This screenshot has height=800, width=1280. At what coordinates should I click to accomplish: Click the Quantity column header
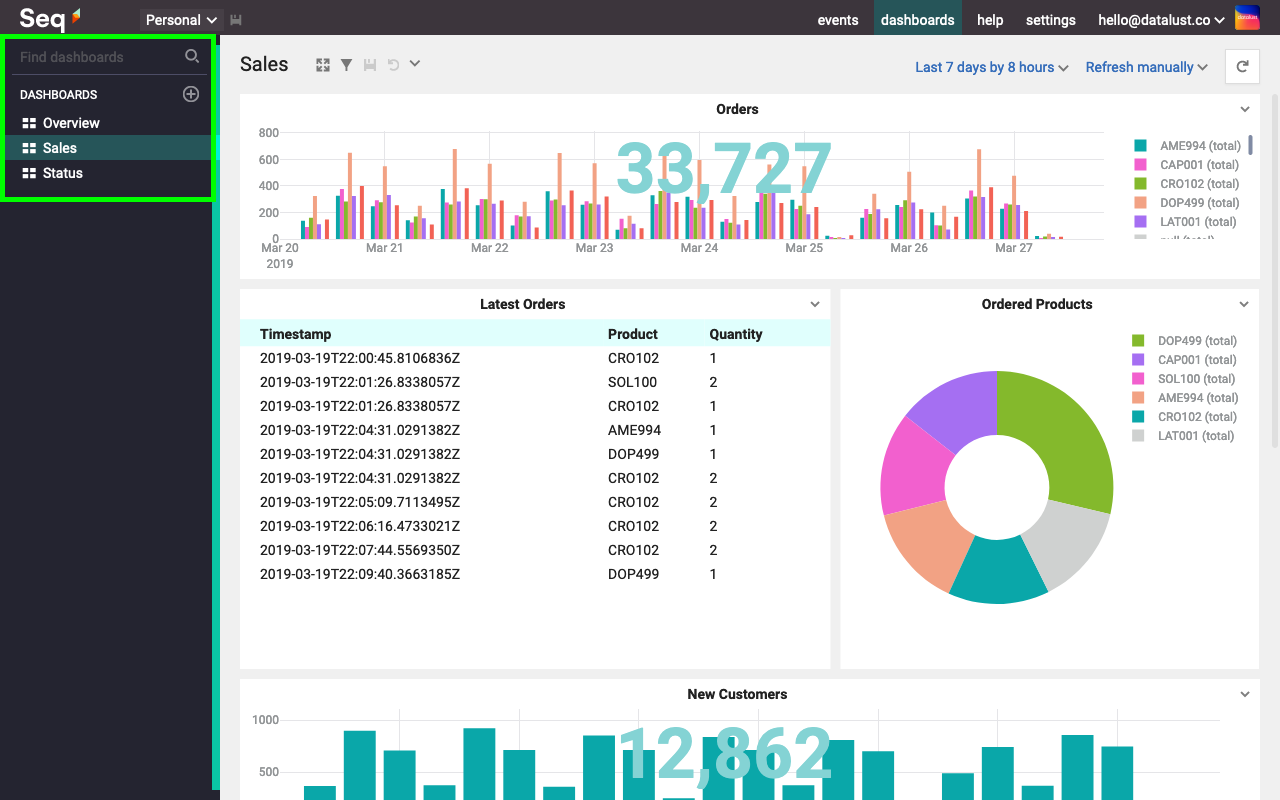click(x=736, y=334)
